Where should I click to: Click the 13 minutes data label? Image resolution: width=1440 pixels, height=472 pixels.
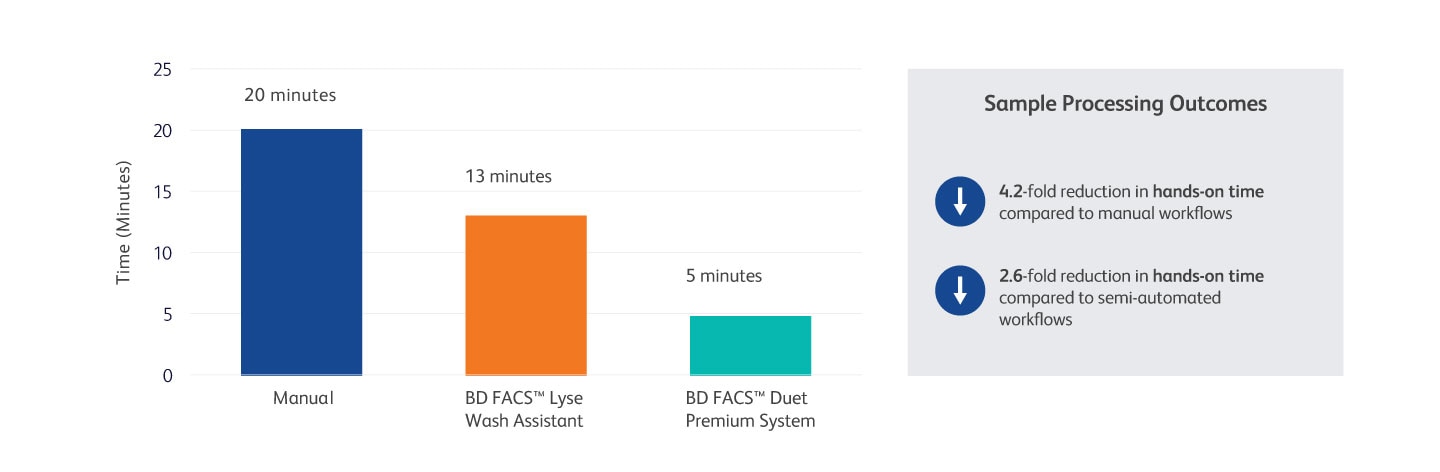508,176
